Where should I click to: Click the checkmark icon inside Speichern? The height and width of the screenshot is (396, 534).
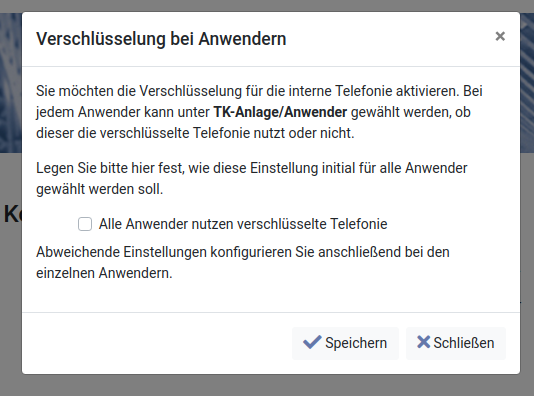pyautogui.click(x=312, y=342)
